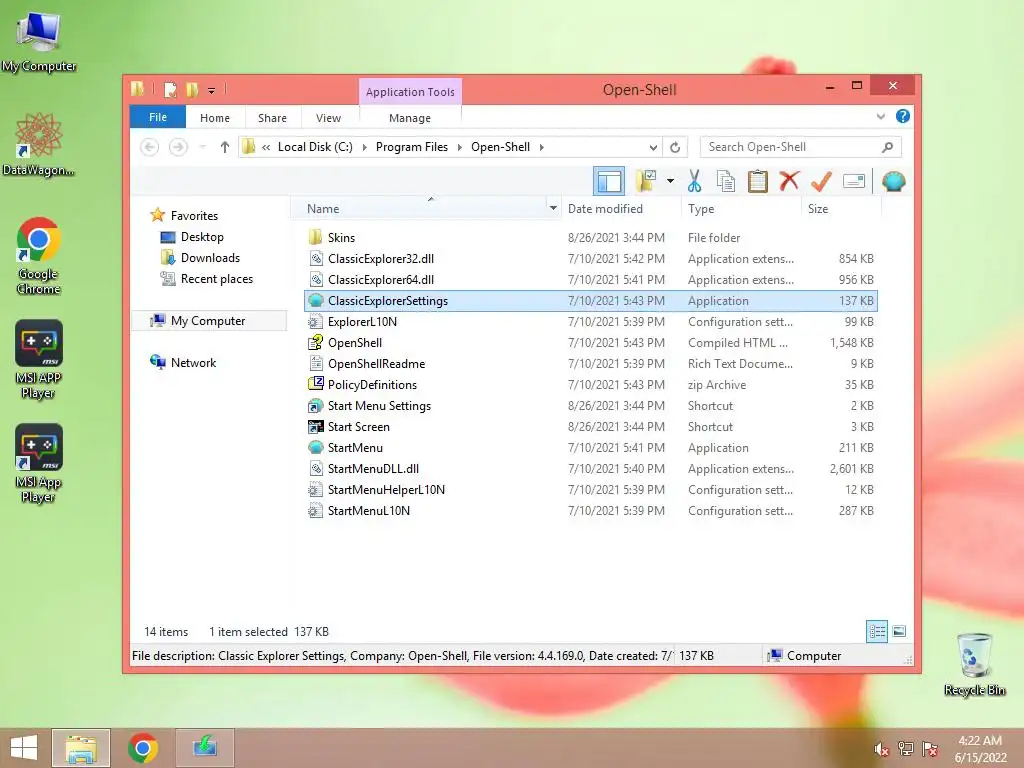Select Desktop in navigation pane
The width and height of the screenshot is (1024, 768).
(202, 236)
